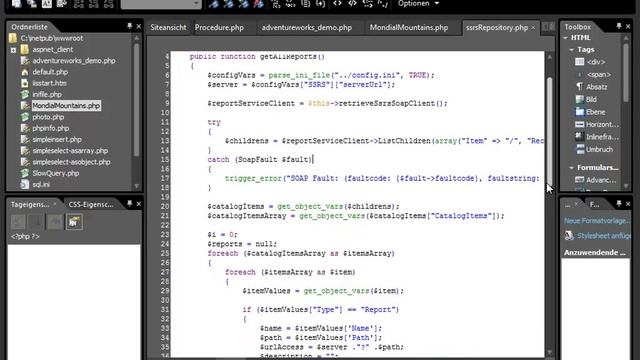
Task: Click code editor scrollbar down arrow
Action: pos(550,352)
